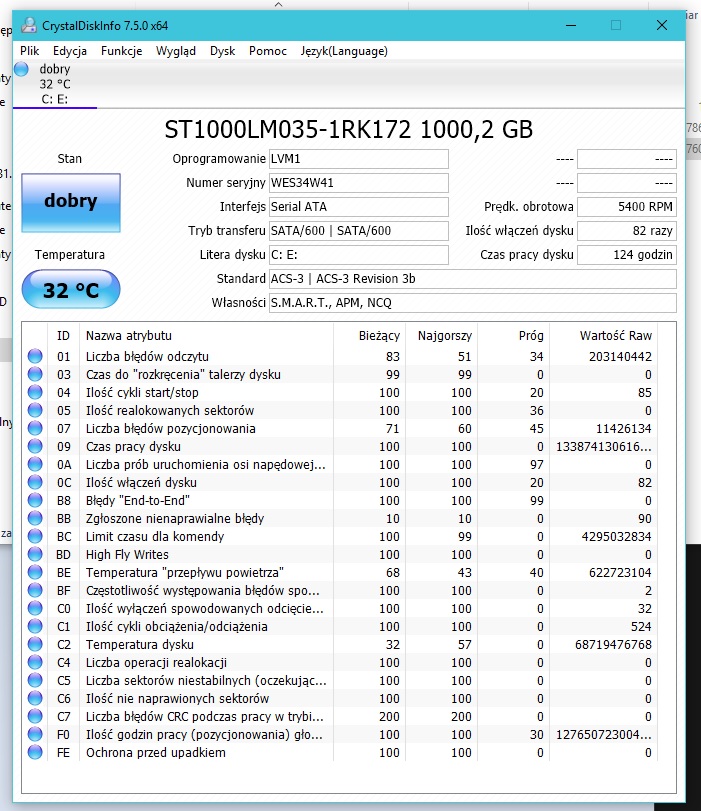The height and width of the screenshot is (811, 701).
Task: Open the Edycja menu
Action: [70, 51]
